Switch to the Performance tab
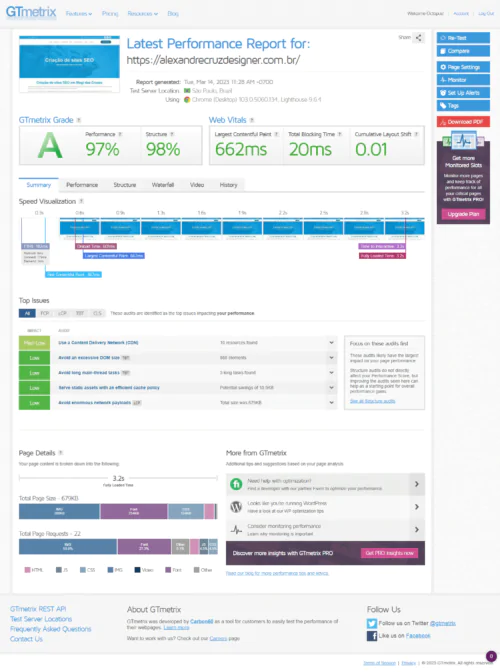Screen dimensions: 500x672 point(82,185)
